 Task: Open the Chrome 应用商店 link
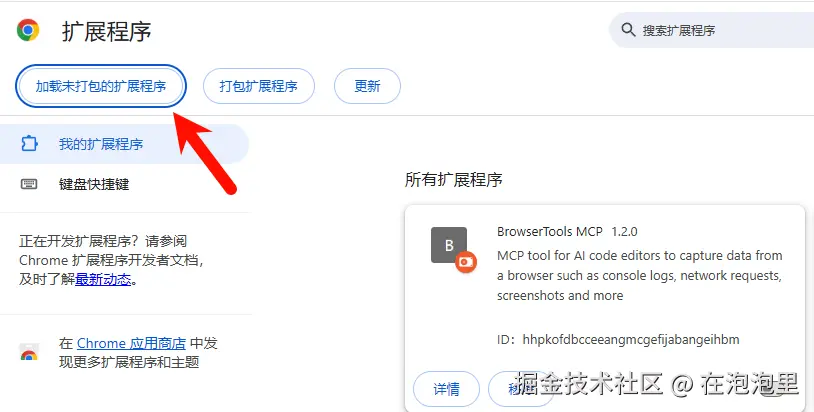[x=131, y=343]
